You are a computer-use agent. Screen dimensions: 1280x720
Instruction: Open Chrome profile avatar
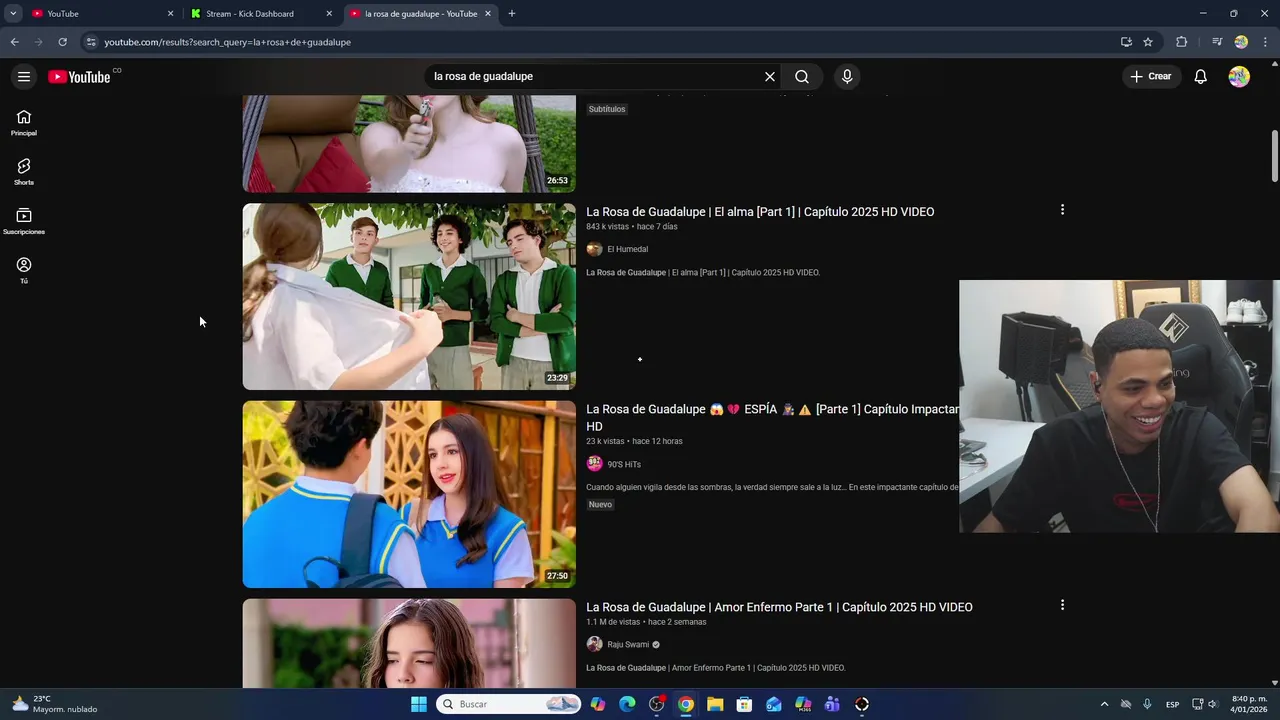coord(1241,42)
